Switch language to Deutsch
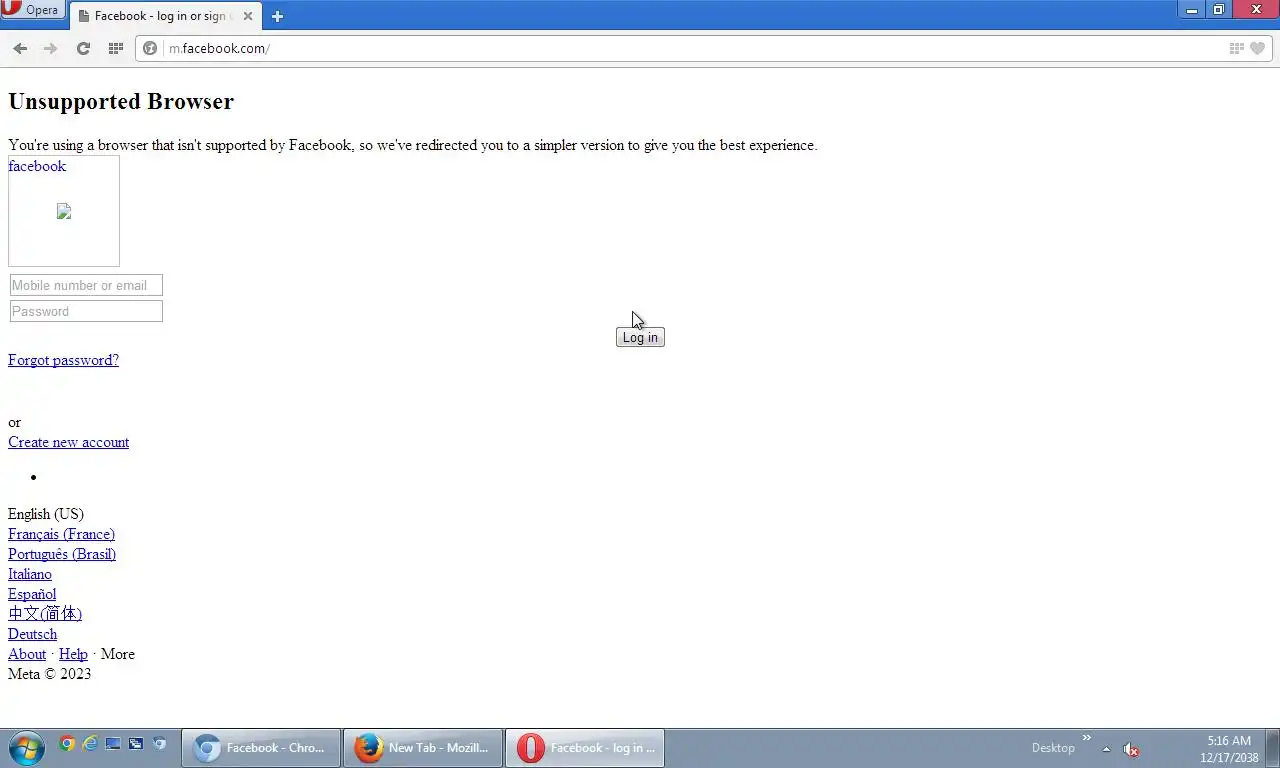1280x768 pixels. tap(32, 634)
